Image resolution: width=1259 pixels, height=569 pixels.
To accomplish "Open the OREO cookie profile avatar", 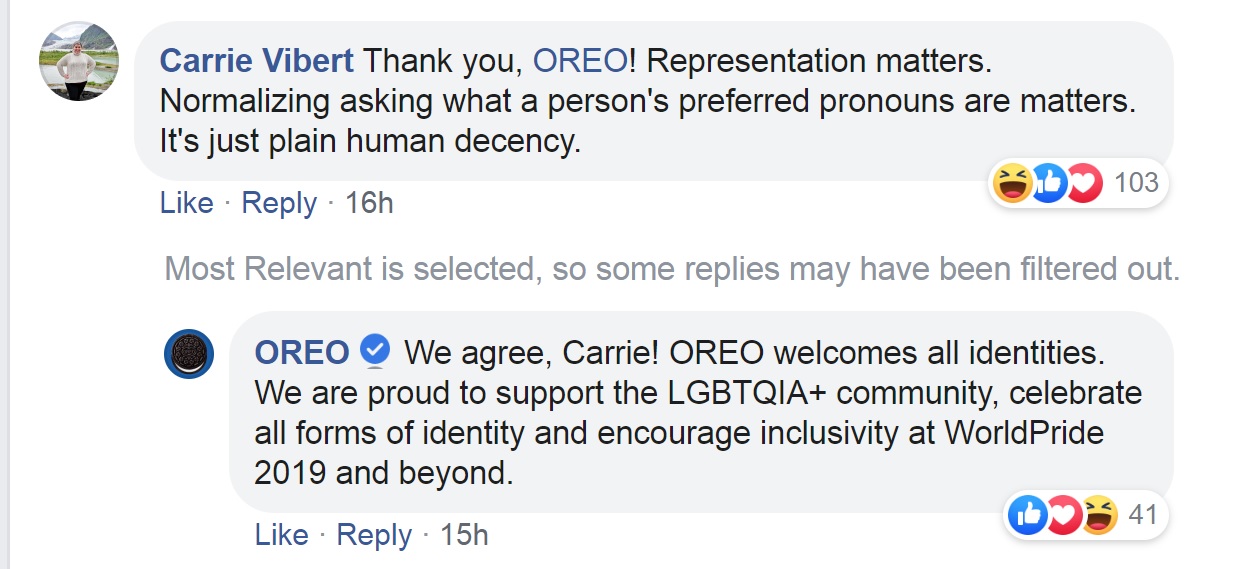I will tap(189, 353).
